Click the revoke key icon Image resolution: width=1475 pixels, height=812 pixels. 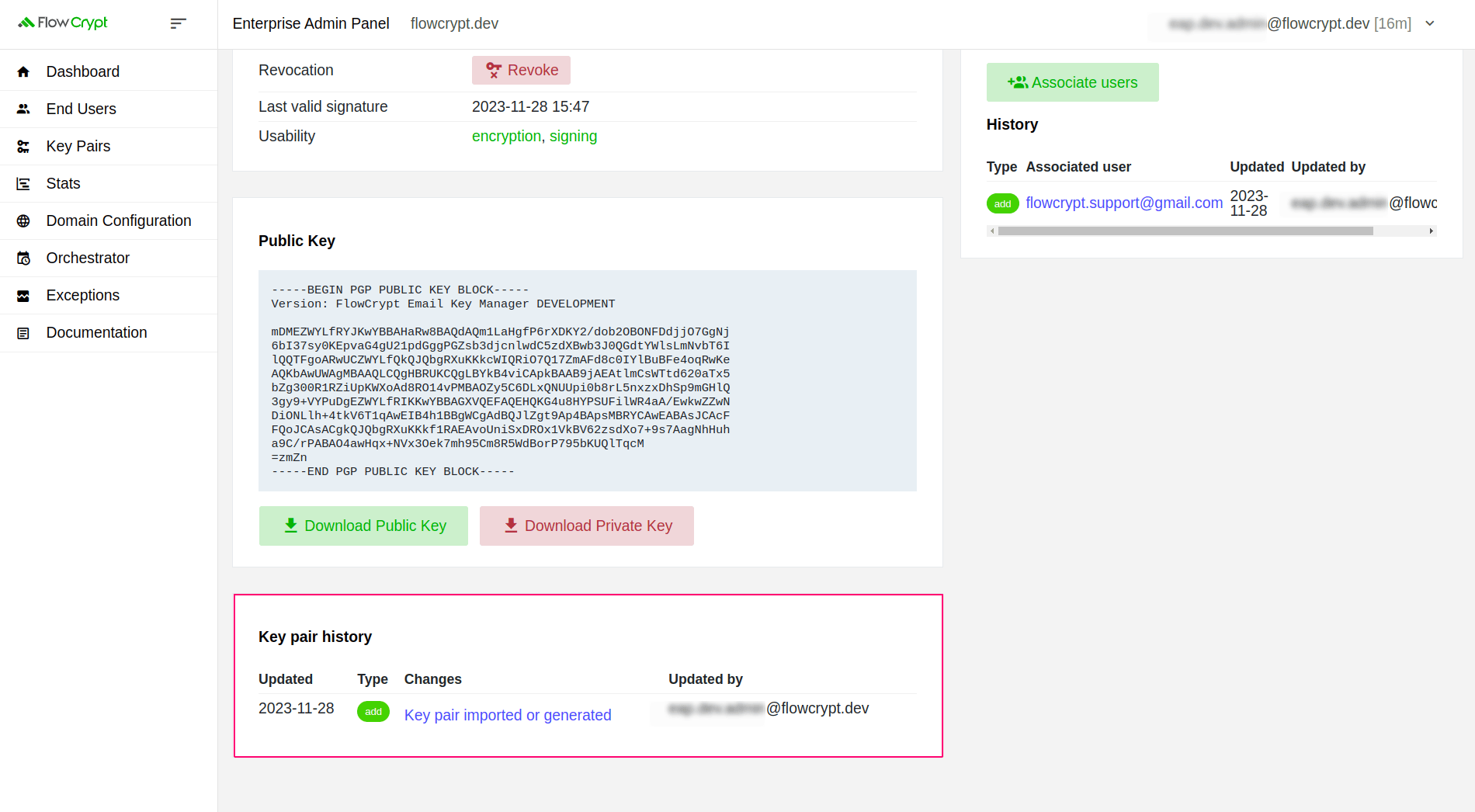point(494,71)
